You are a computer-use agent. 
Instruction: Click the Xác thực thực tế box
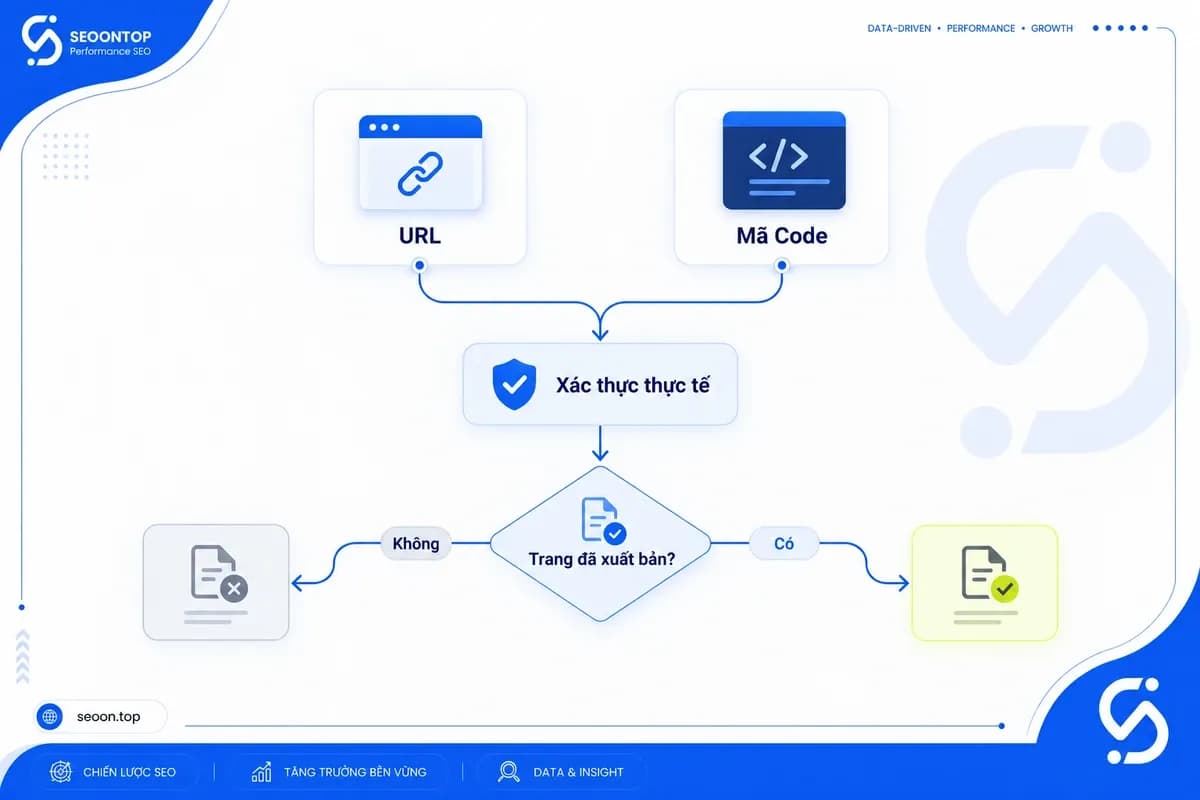[x=600, y=385]
